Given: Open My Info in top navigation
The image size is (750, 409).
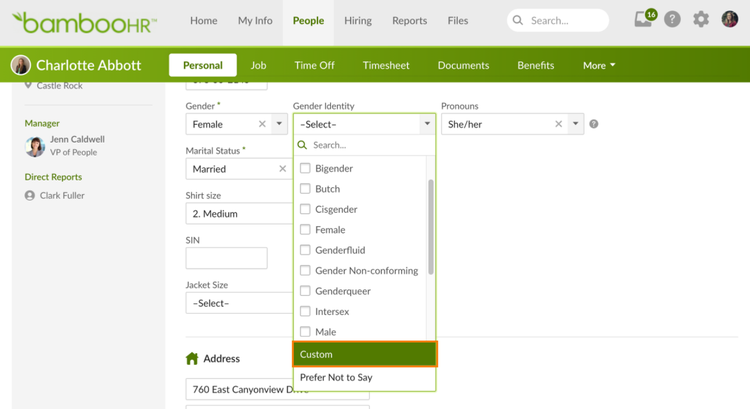Looking at the screenshot, I should (x=255, y=21).
